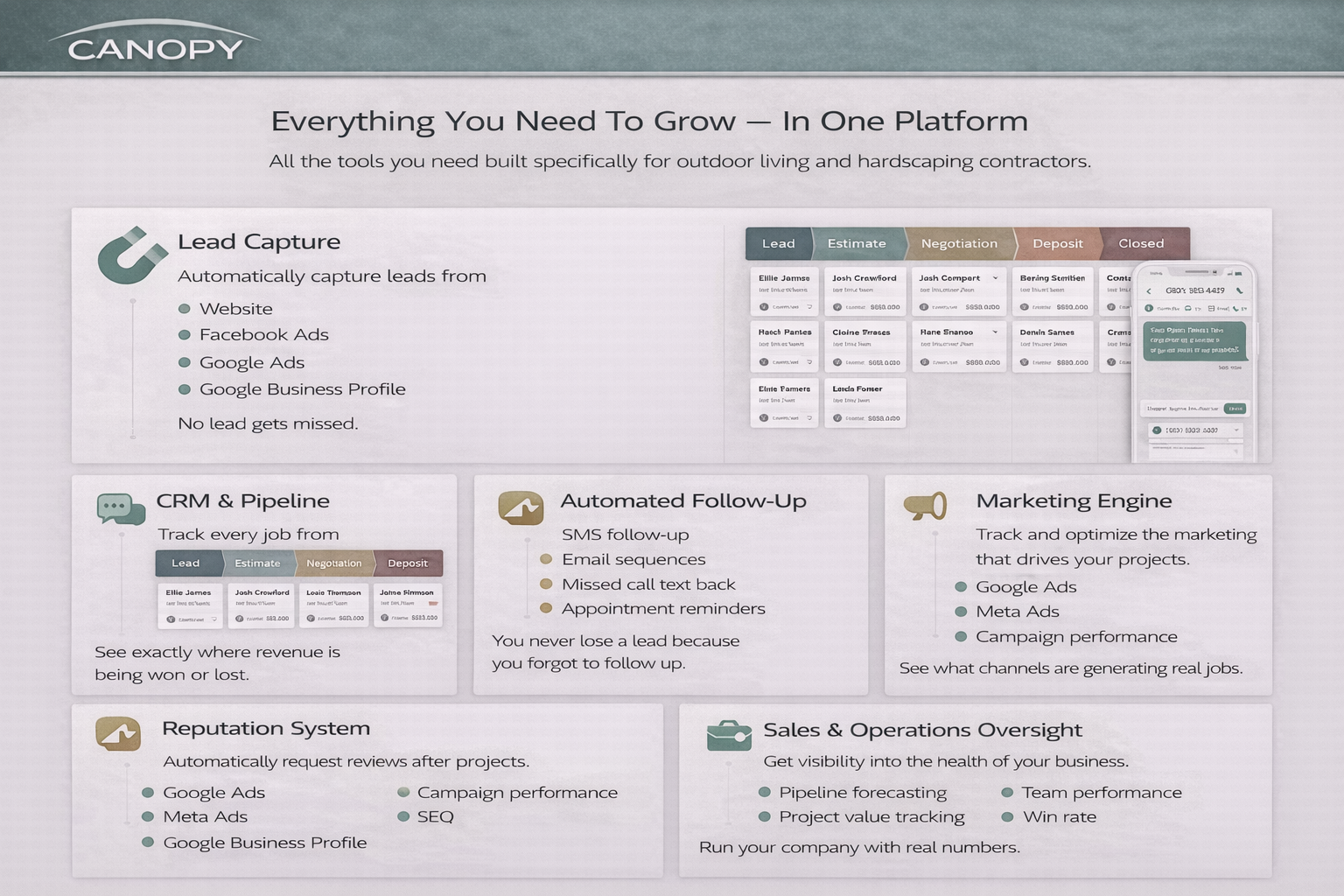Open the Josh Crowford card in the top pipeline
Image resolution: width=1344 pixels, height=896 pixels.
click(864, 291)
